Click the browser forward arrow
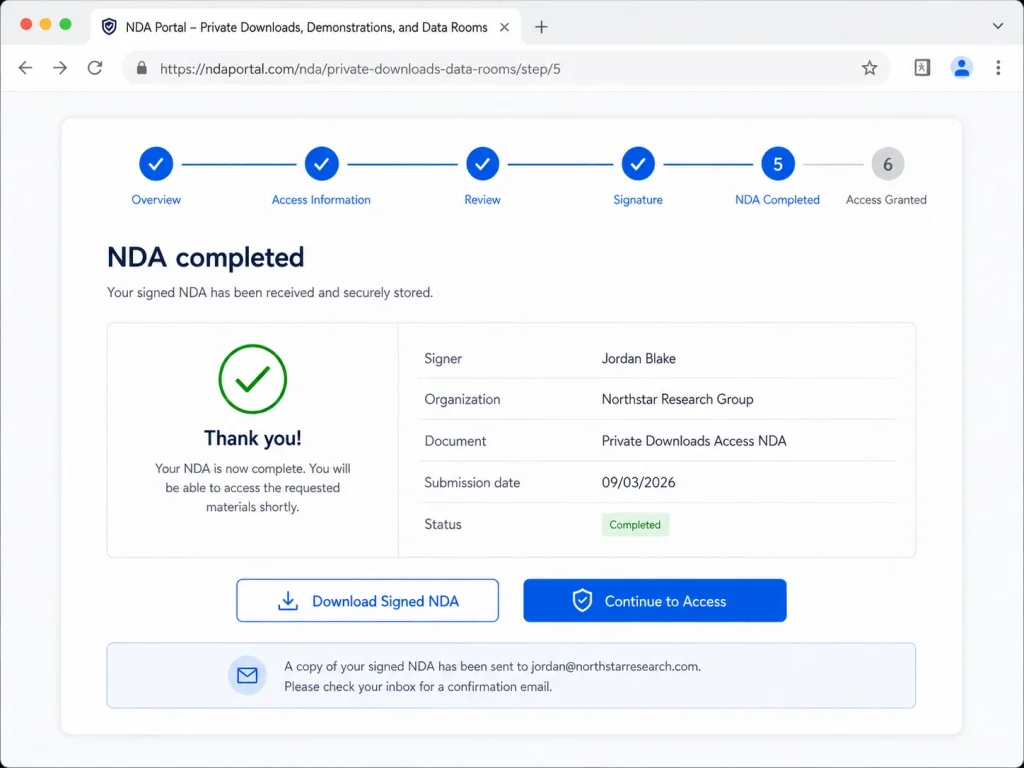 tap(60, 68)
